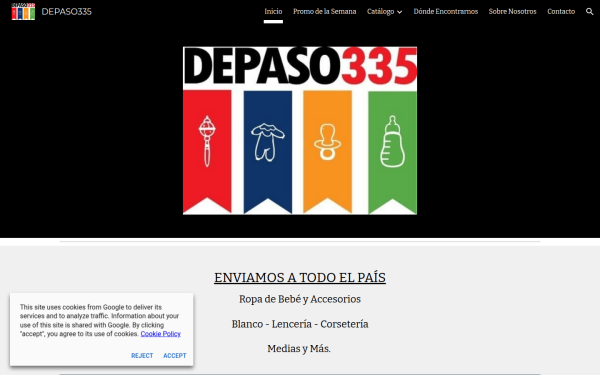The image size is (600, 375).
Task: Click the DEPASO335 site title text
Action: click(x=67, y=11)
